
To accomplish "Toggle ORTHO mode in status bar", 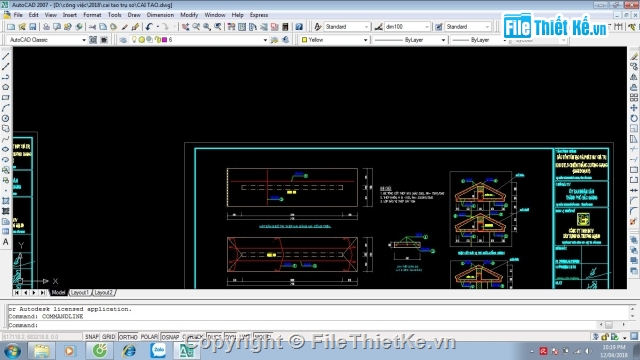I will [128, 337].
